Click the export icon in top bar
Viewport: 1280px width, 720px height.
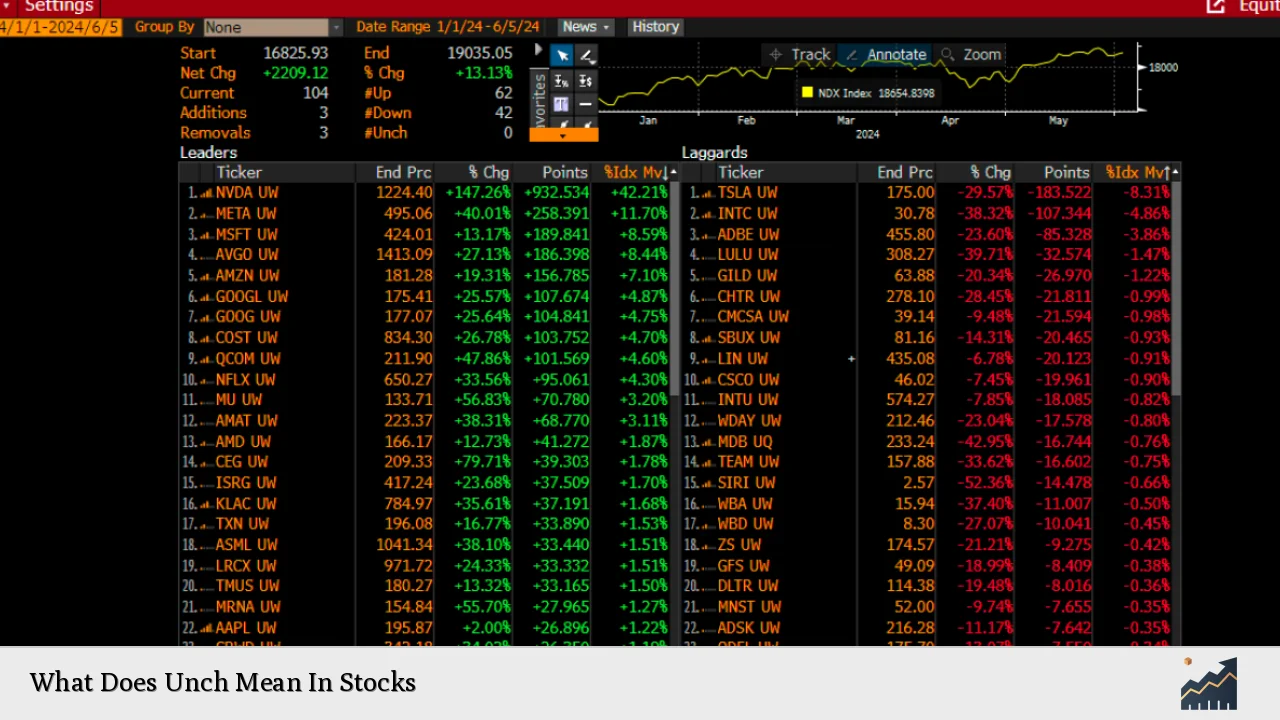1215,7
